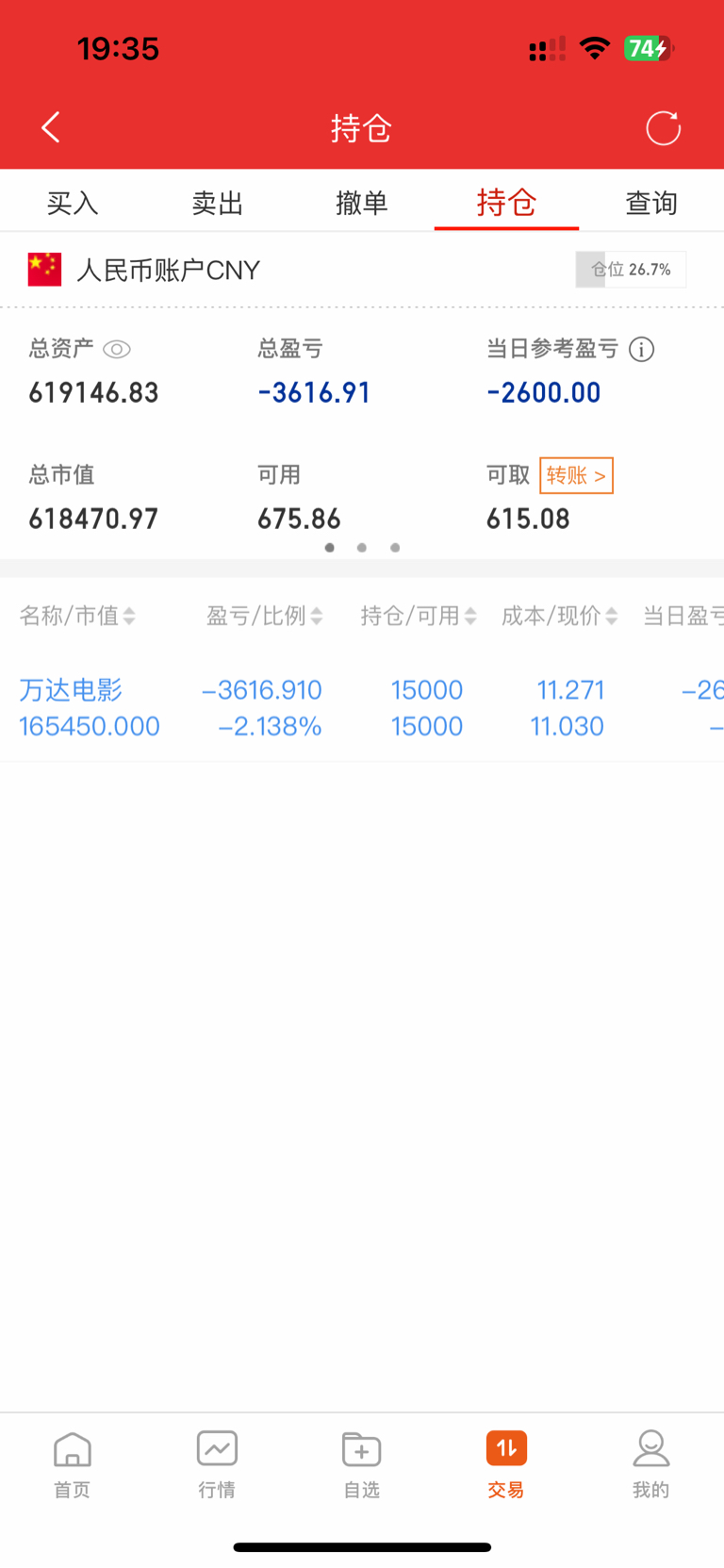
Task: Open the 自选 watchlist icon
Action: (361, 1462)
